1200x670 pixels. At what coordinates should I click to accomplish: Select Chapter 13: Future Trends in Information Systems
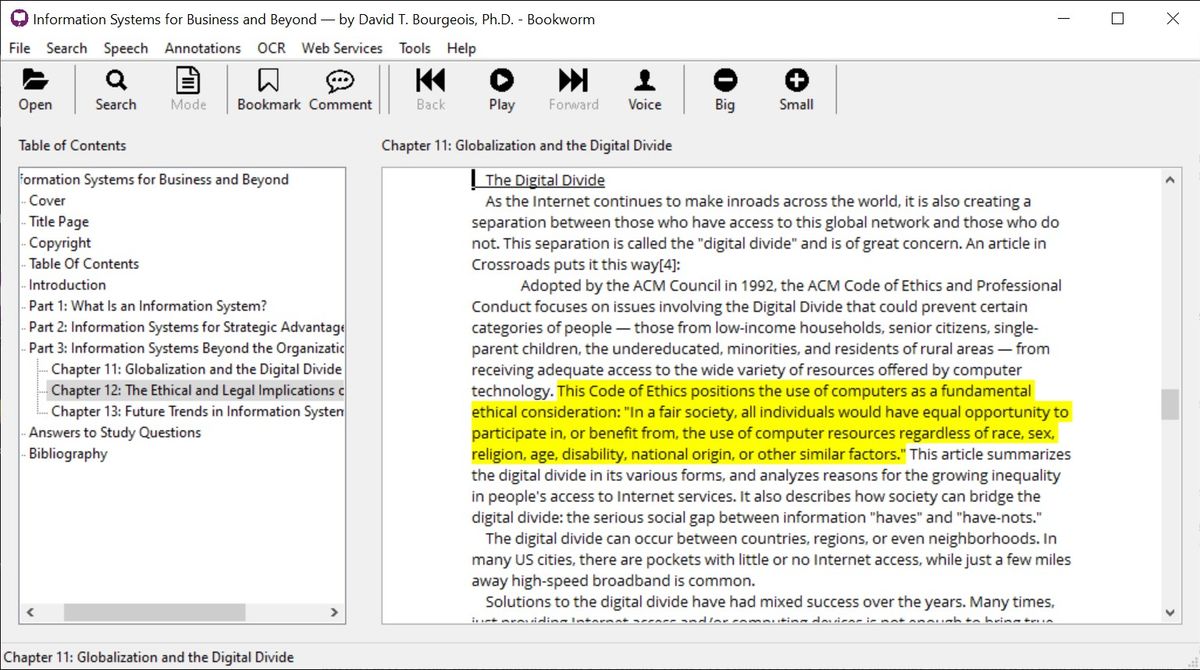195,411
